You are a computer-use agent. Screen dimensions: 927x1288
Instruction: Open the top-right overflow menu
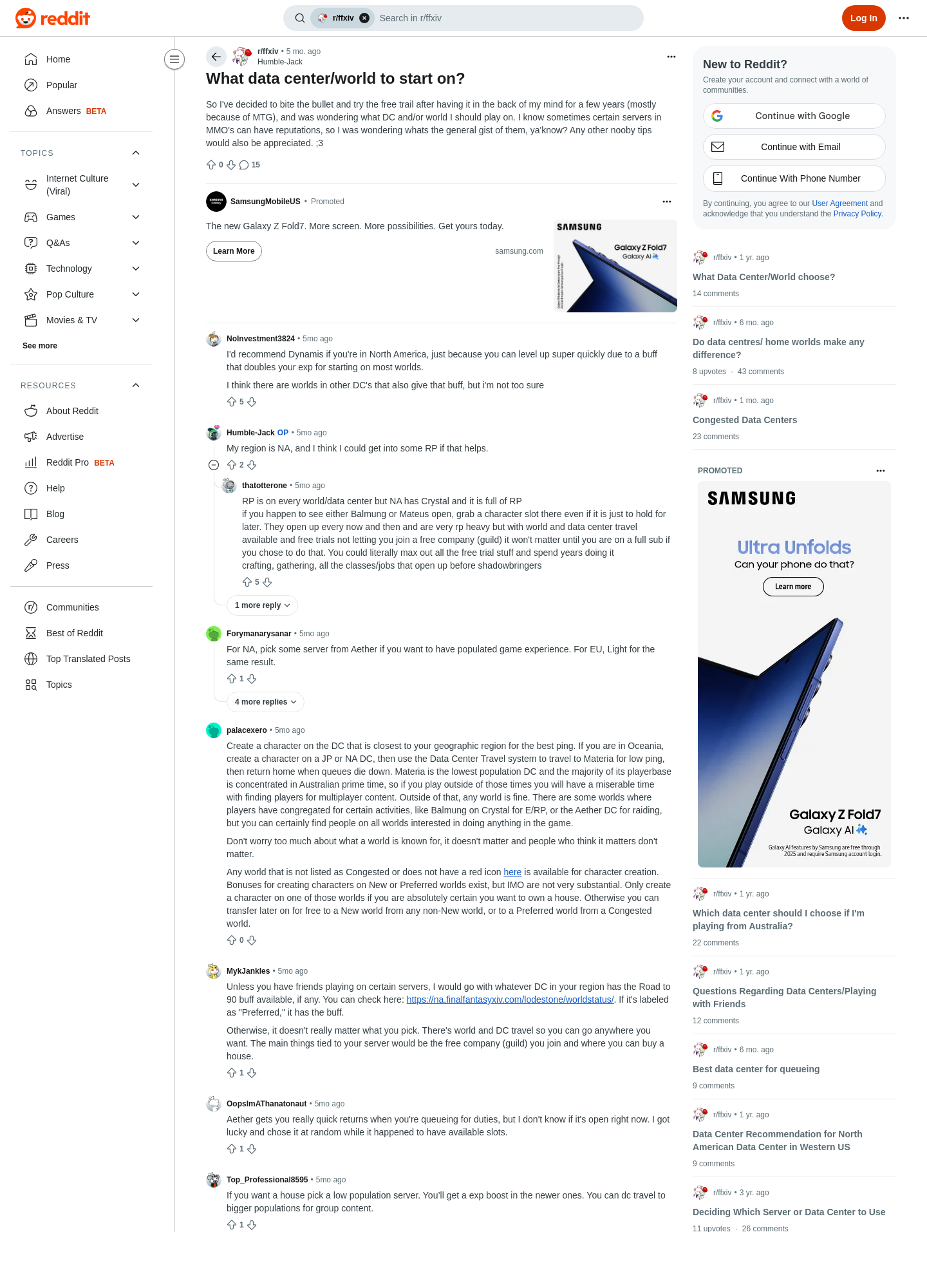tap(904, 18)
